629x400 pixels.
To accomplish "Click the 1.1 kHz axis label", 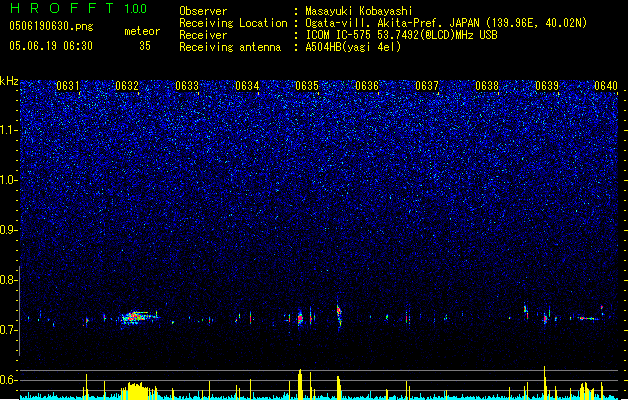I will [9, 130].
